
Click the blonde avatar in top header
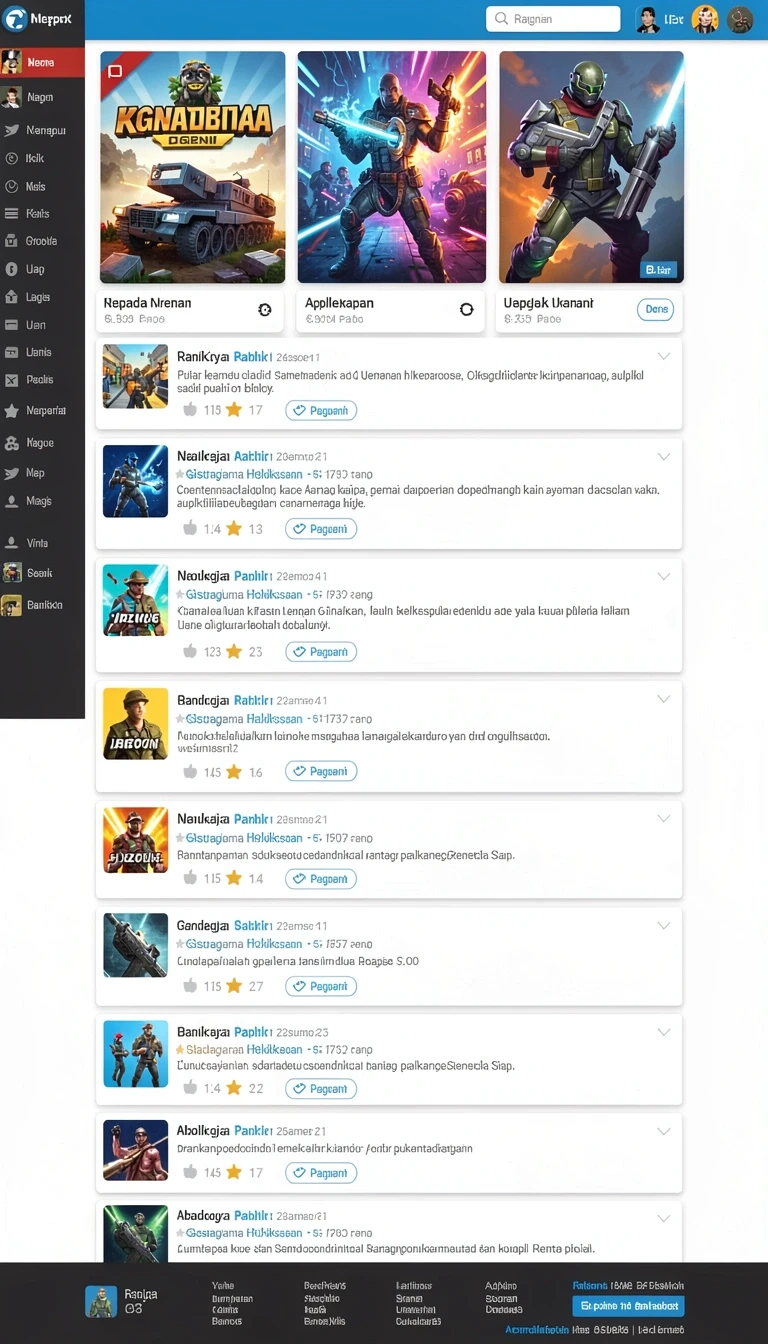click(x=705, y=19)
